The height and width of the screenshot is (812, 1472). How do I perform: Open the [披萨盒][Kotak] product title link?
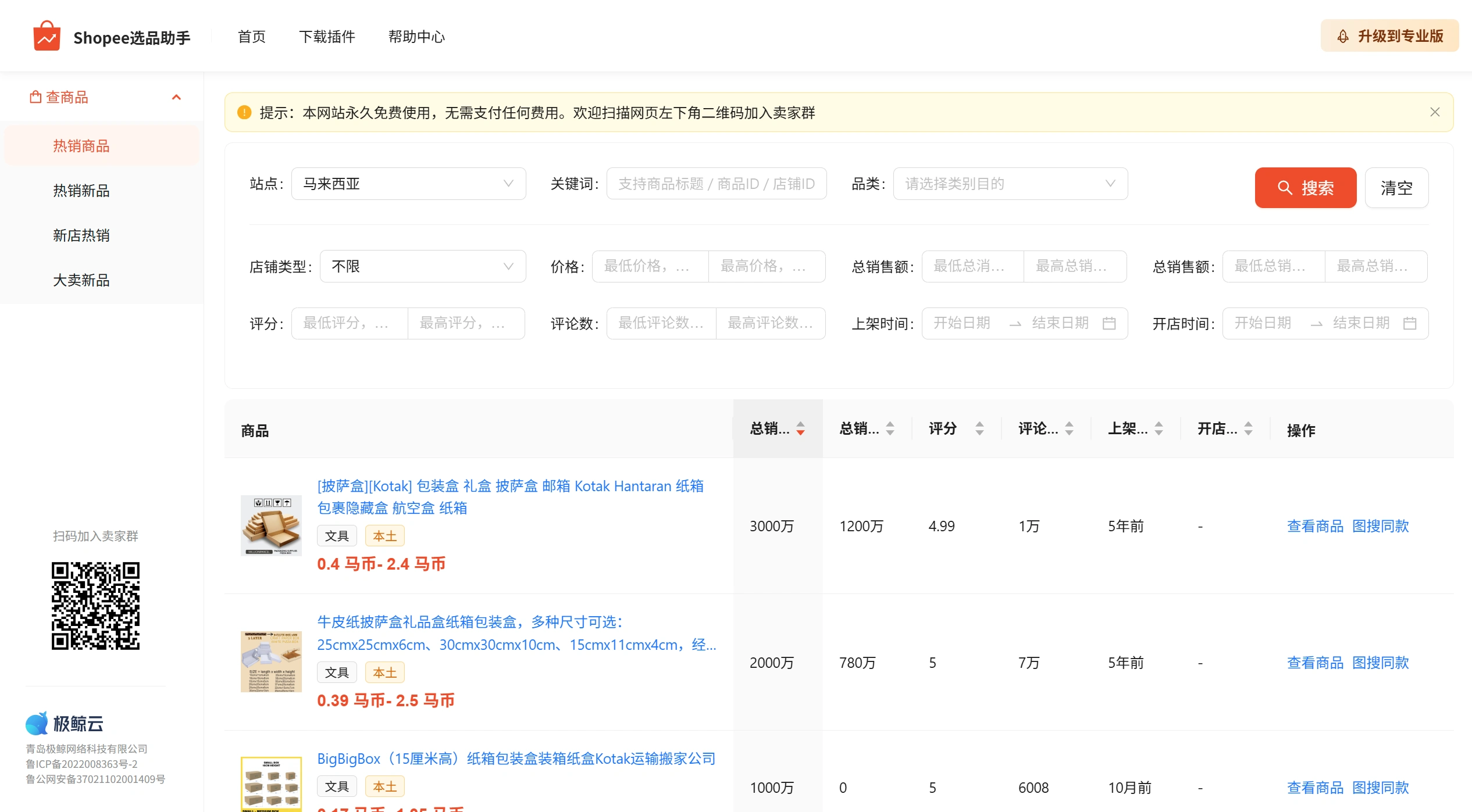click(510, 497)
